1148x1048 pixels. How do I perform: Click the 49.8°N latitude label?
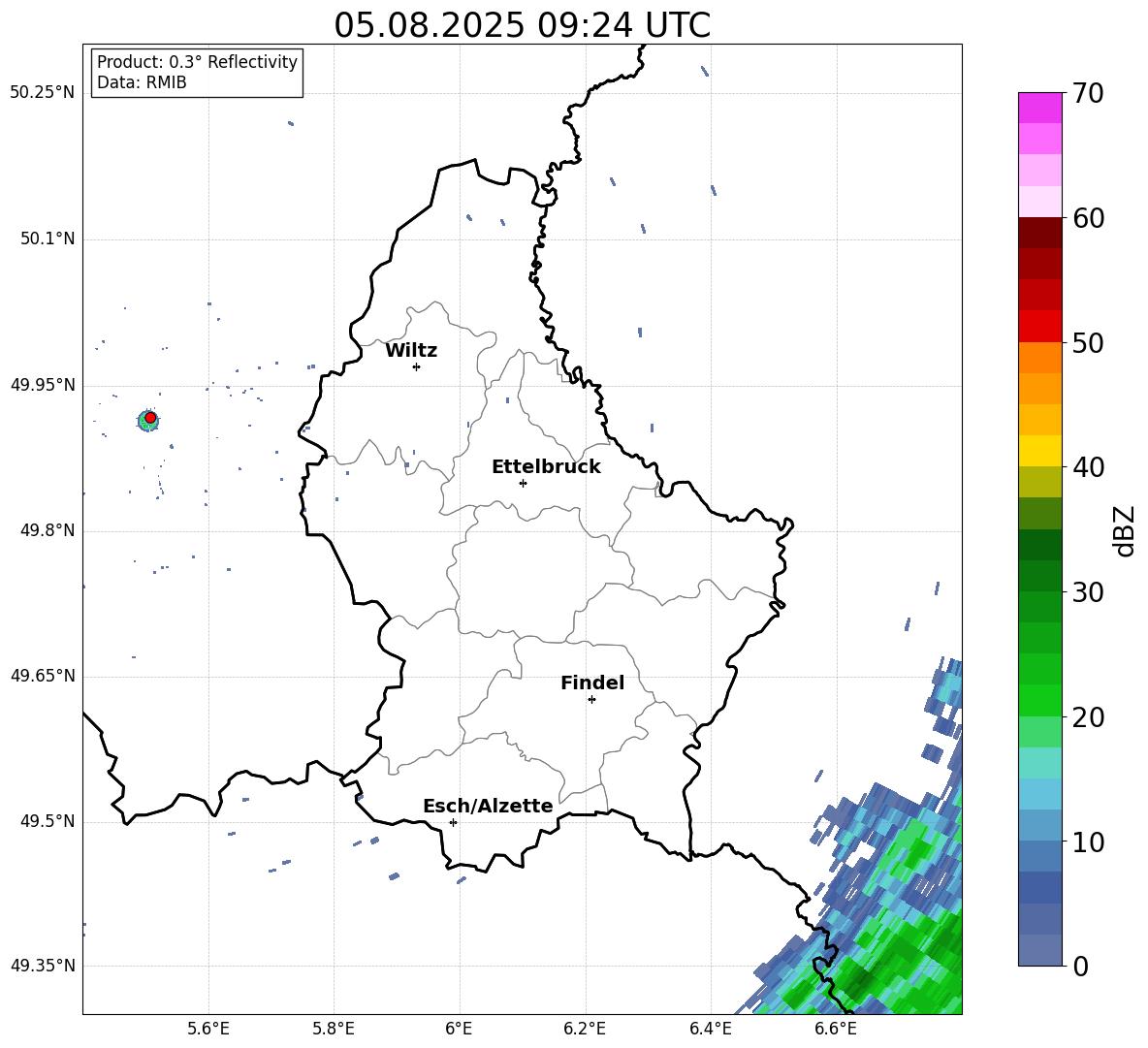pos(47,530)
